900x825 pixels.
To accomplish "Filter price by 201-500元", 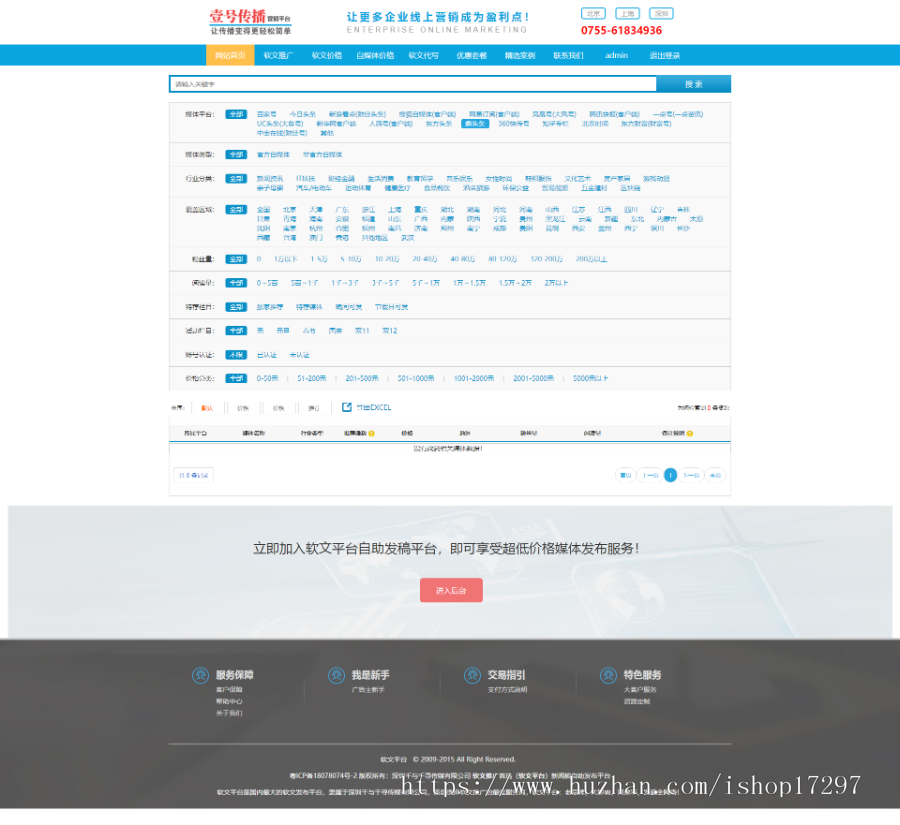I will (x=362, y=378).
